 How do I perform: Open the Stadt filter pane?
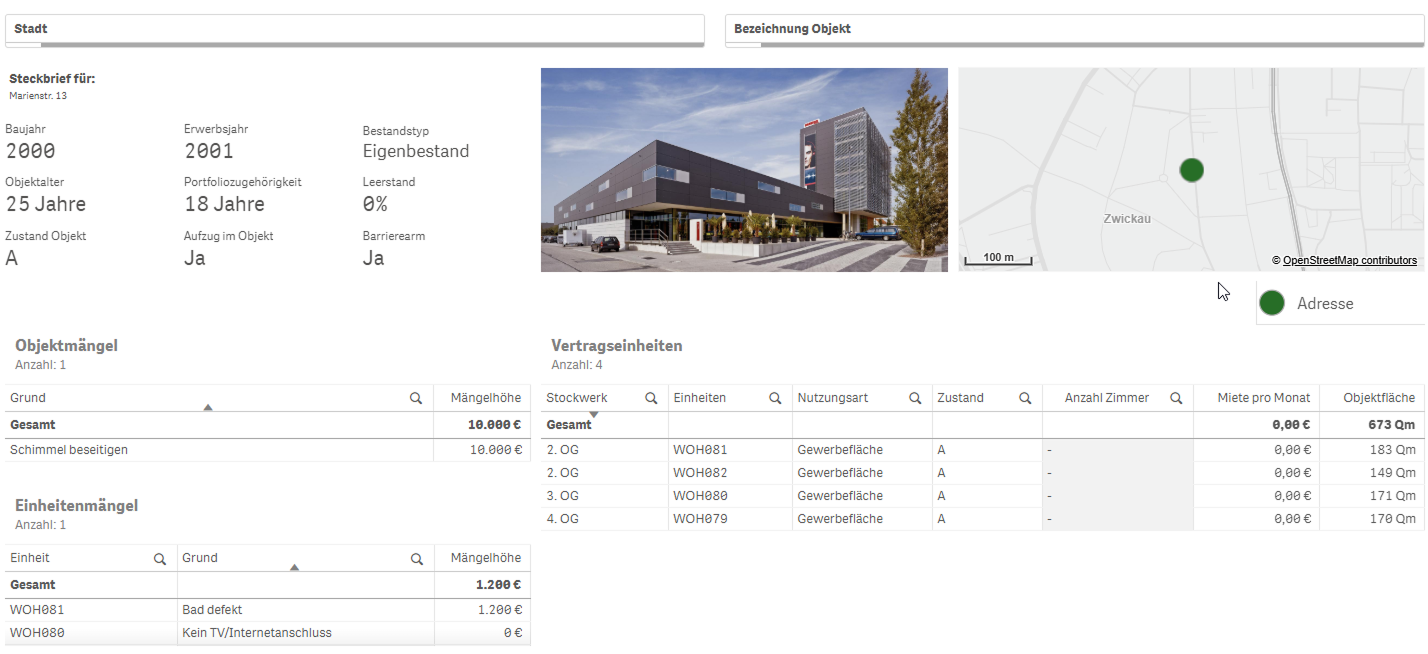coord(355,30)
